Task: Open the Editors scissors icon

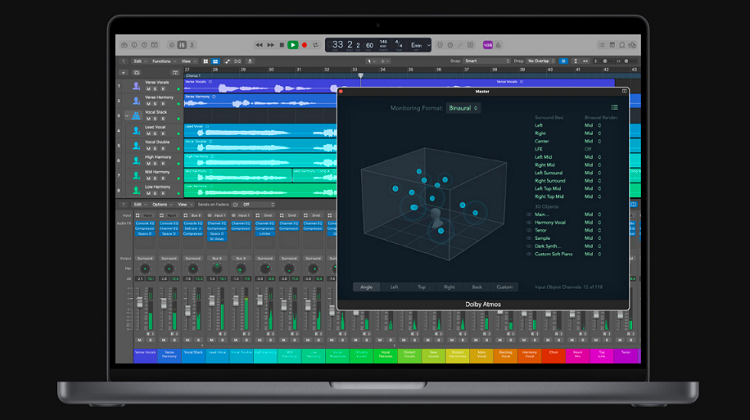Action: coord(192,45)
